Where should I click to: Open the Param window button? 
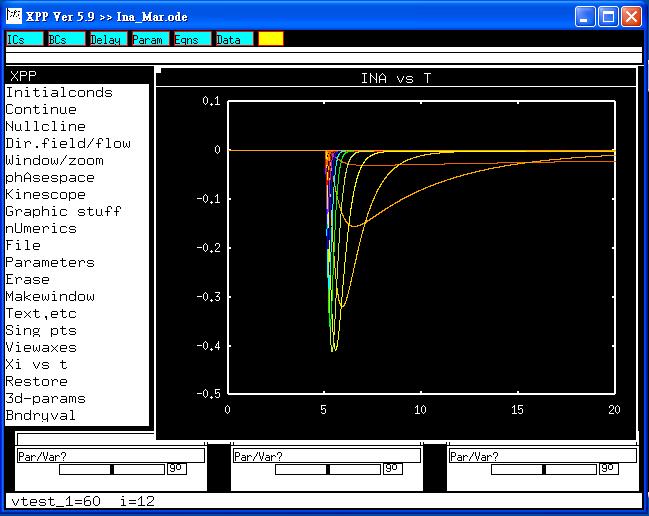tap(151, 39)
